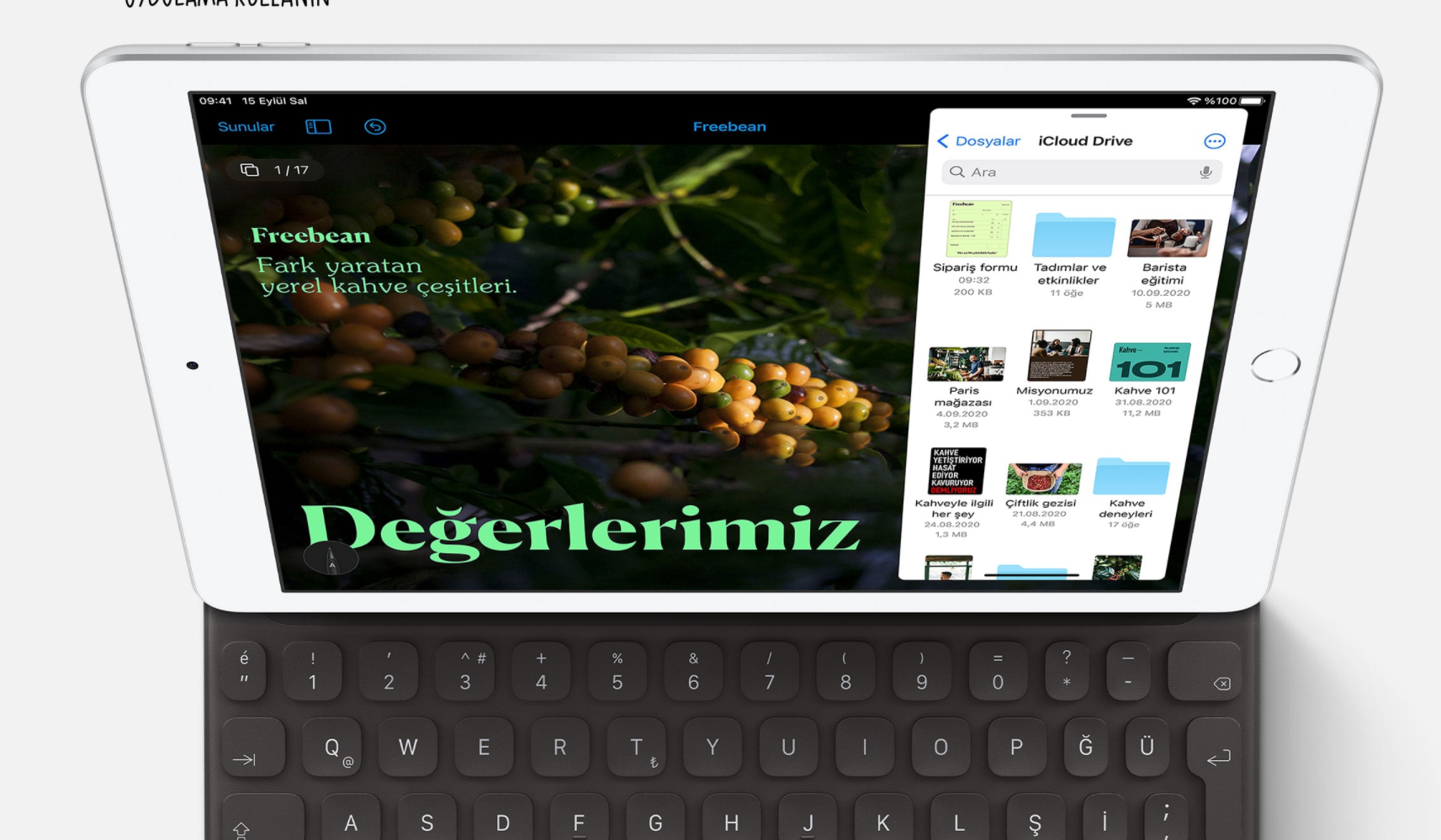Tap the number 0 equals key
This screenshot has width=1441, height=840.
pyautogui.click(x=998, y=671)
